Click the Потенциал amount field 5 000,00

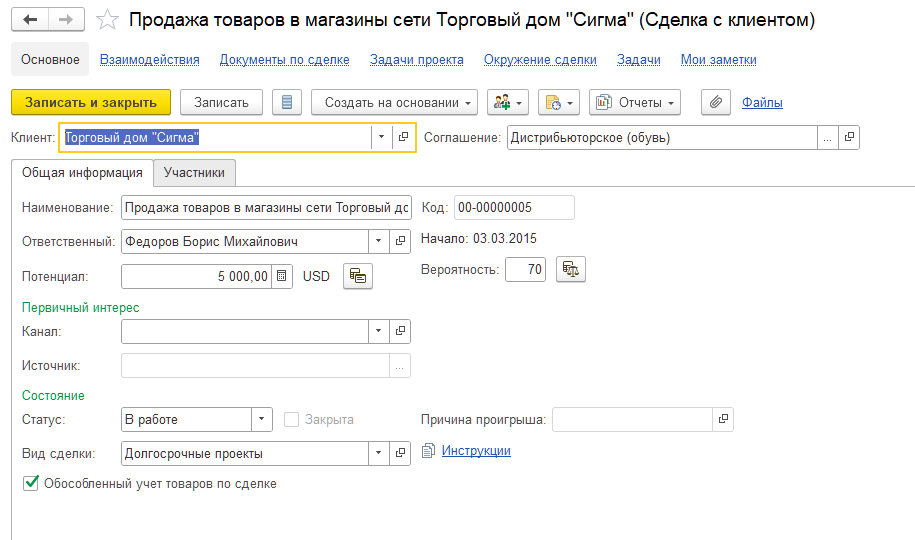tap(196, 276)
